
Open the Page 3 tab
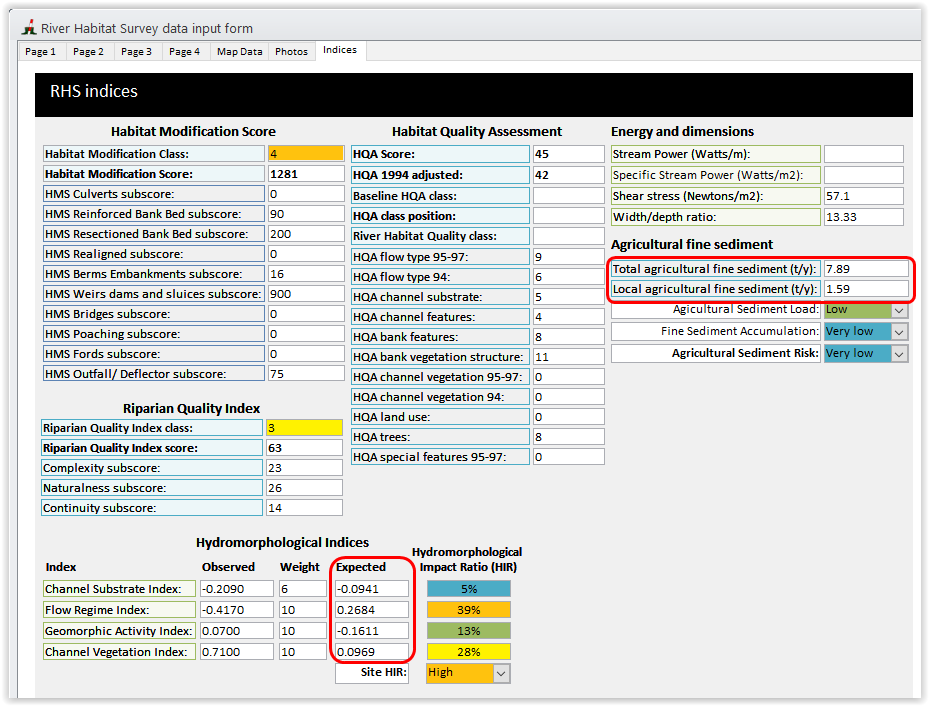[x=136, y=52]
